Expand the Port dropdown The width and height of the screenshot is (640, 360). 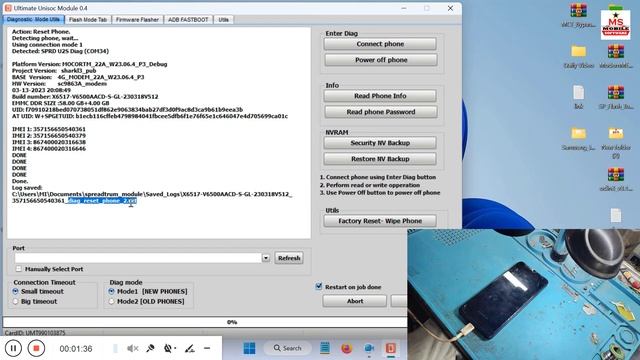point(266,258)
